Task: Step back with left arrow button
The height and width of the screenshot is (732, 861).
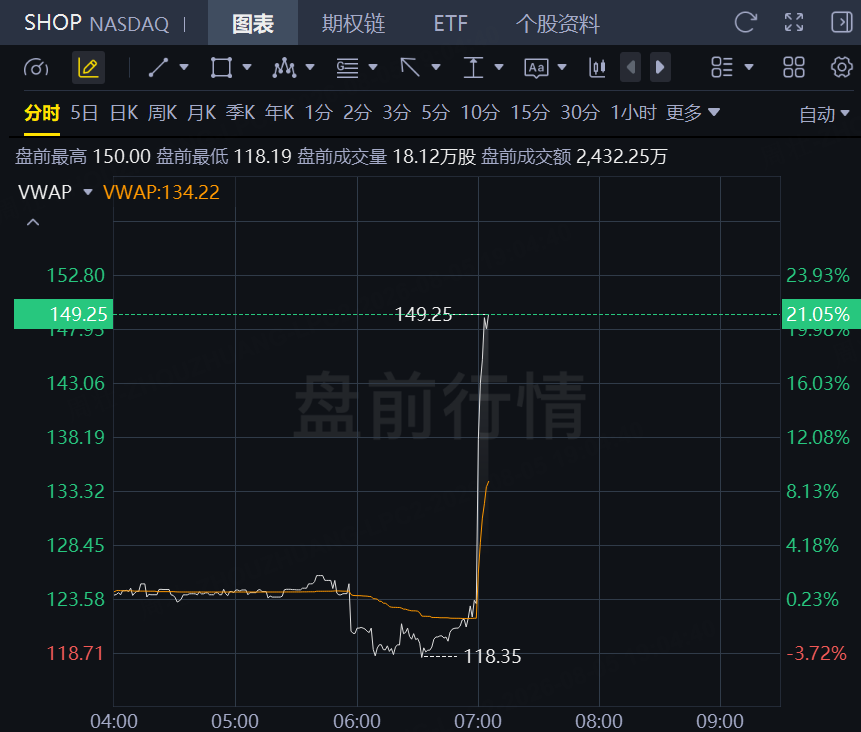Action: point(630,68)
